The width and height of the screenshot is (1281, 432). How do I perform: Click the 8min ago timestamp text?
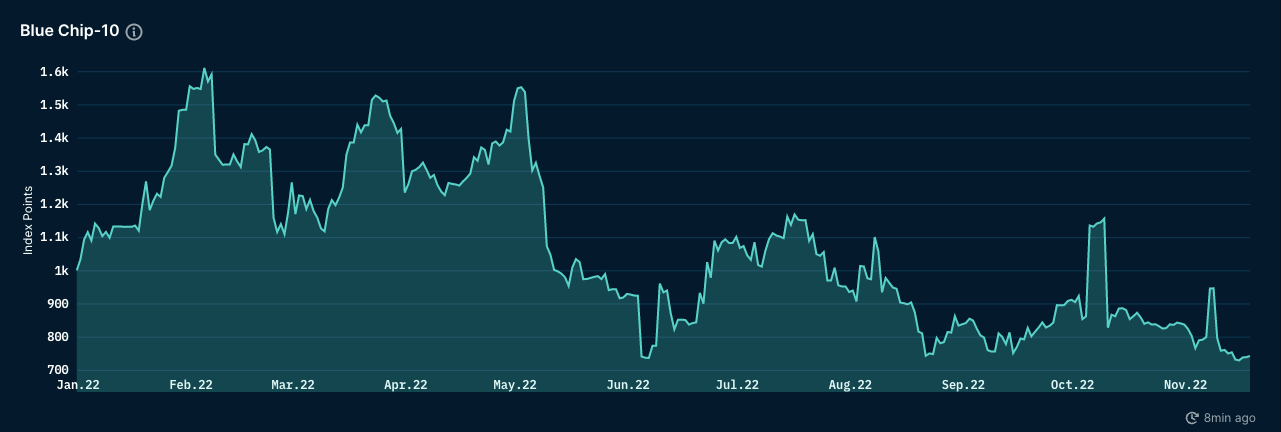click(x=1230, y=417)
